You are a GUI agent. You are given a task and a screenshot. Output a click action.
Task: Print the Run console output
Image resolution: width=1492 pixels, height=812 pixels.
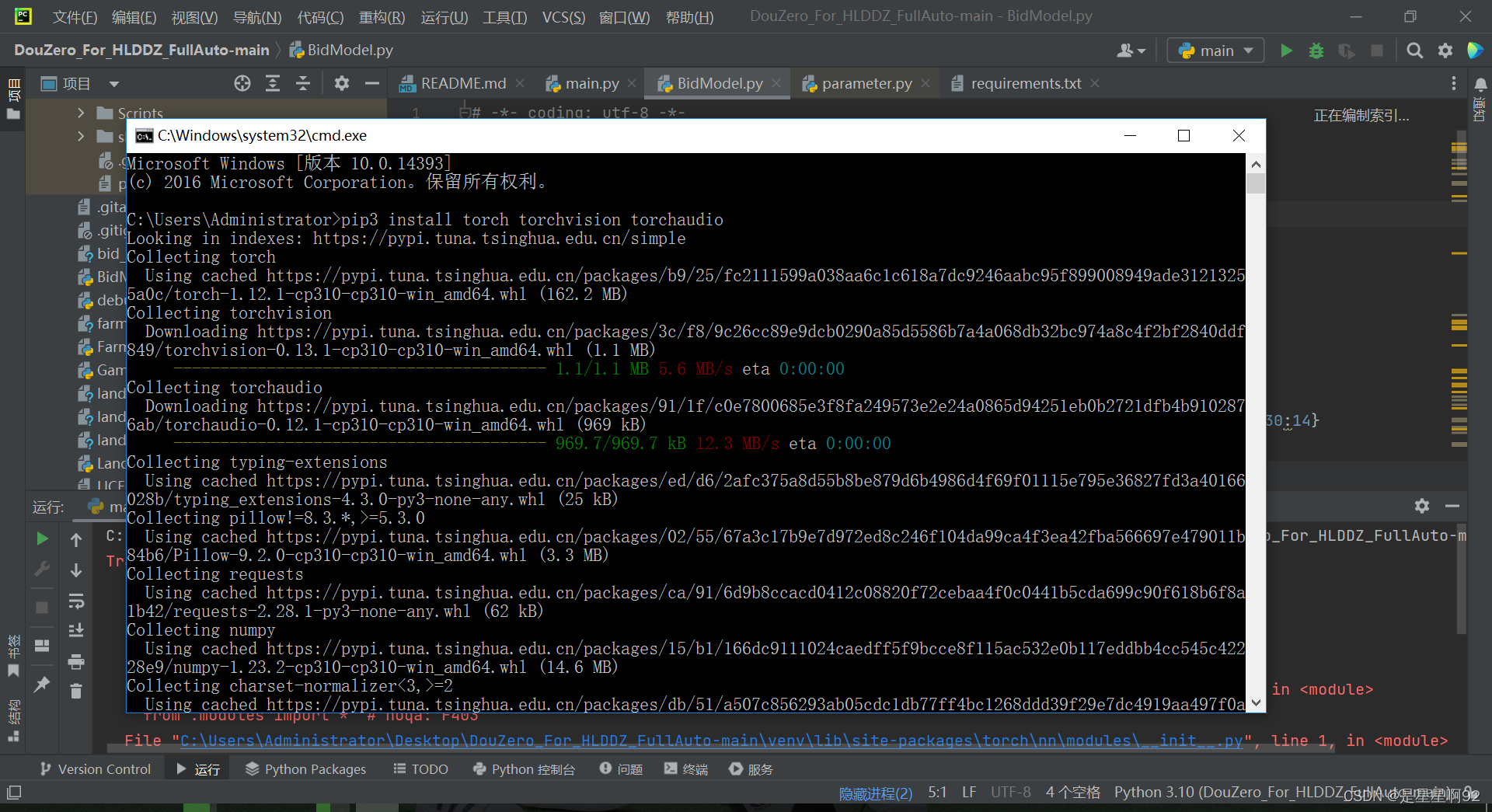click(76, 661)
